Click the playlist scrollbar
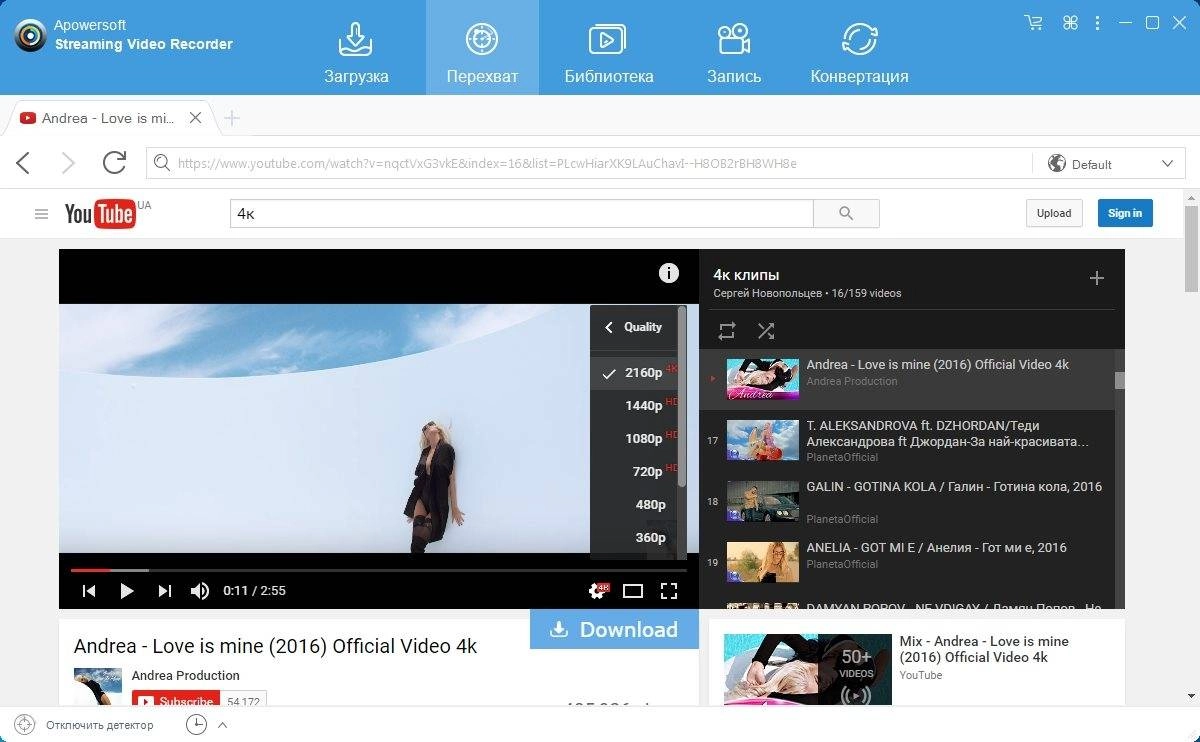This screenshot has width=1200, height=742. tap(1120, 380)
